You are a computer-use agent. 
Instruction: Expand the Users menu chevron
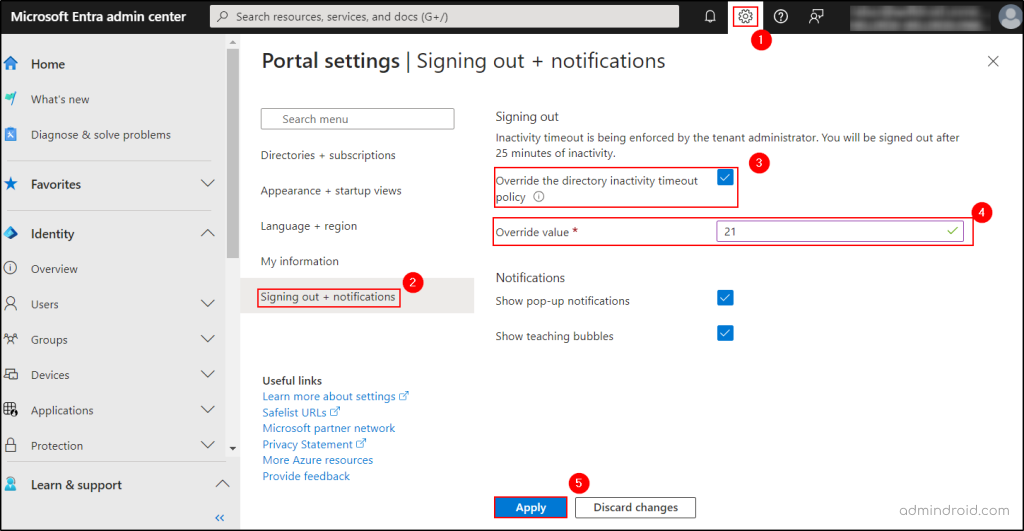[208, 304]
